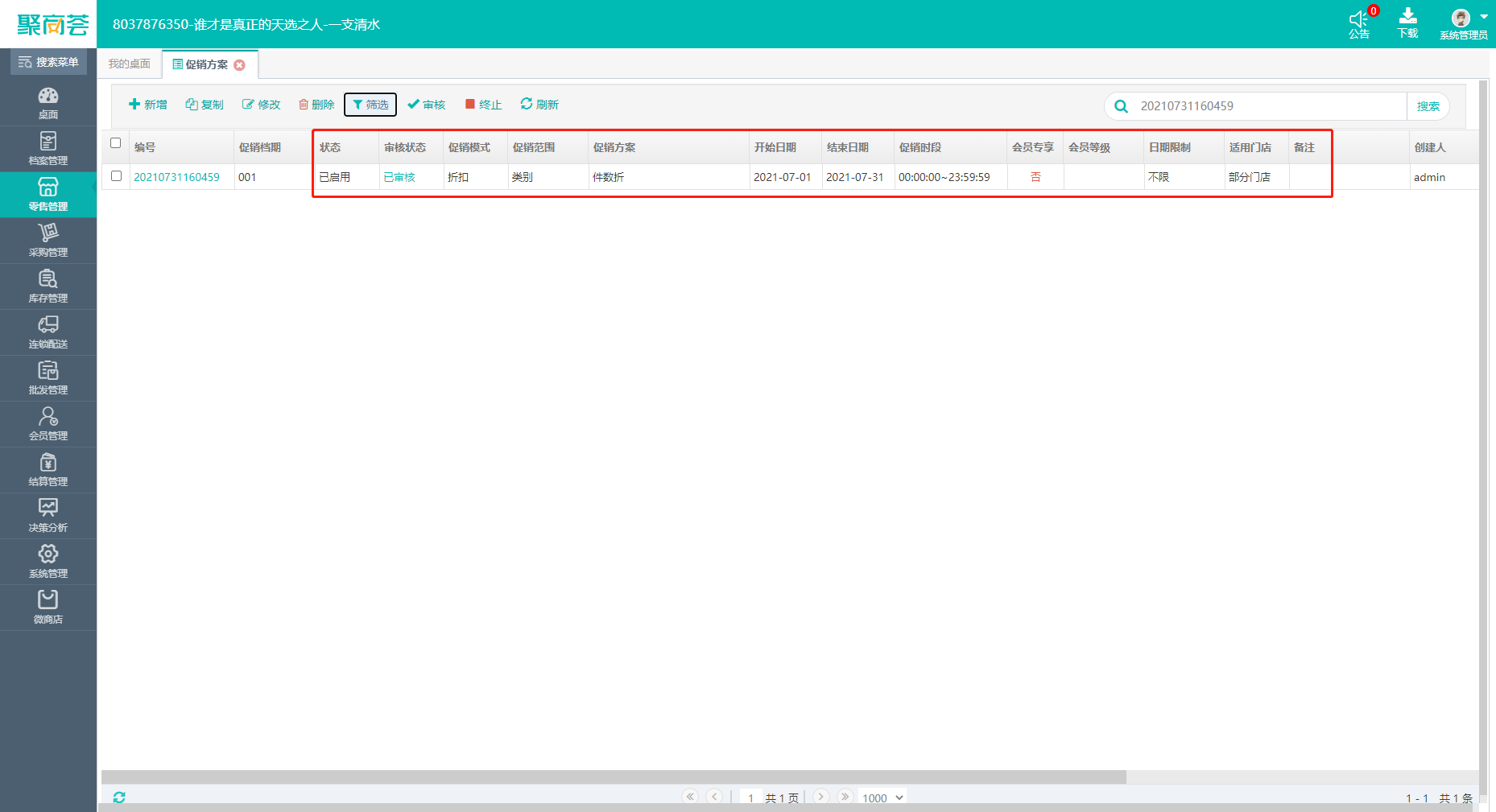
Task: Open 库存管理 in the sidebar
Action: (x=48, y=286)
